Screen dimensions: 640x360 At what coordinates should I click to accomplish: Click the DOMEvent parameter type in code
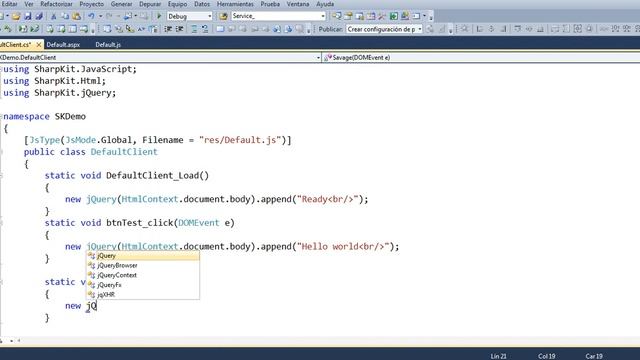[199, 223]
